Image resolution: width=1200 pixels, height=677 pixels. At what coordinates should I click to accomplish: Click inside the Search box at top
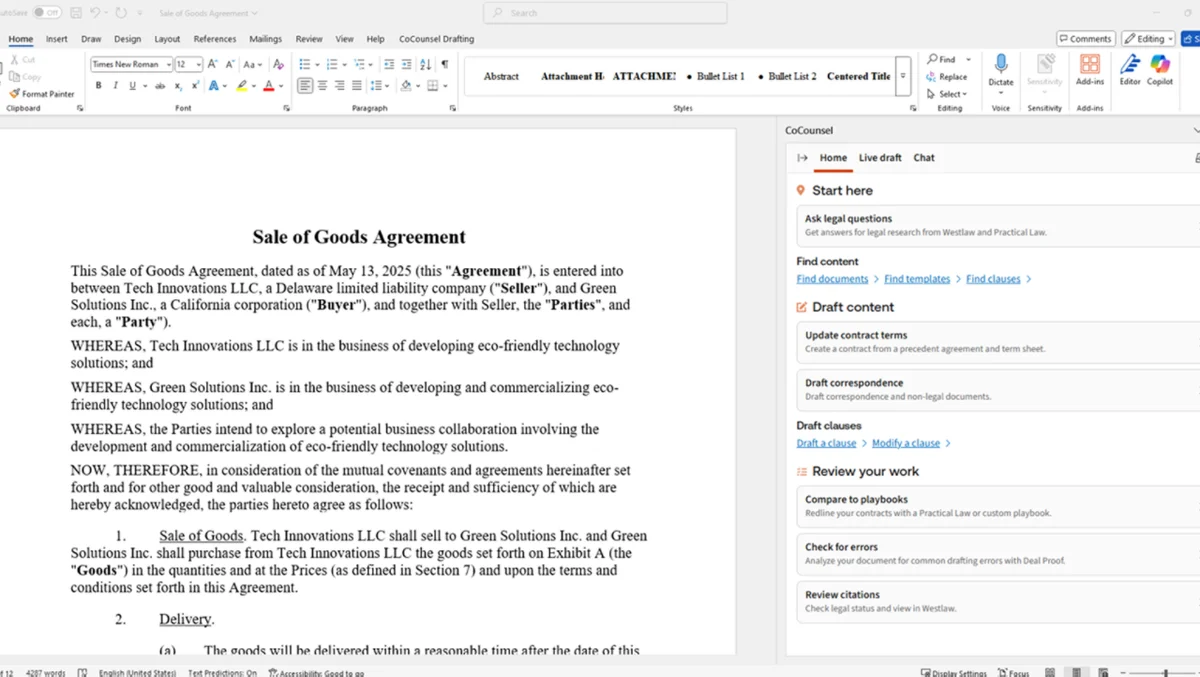[x=604, y=13]
